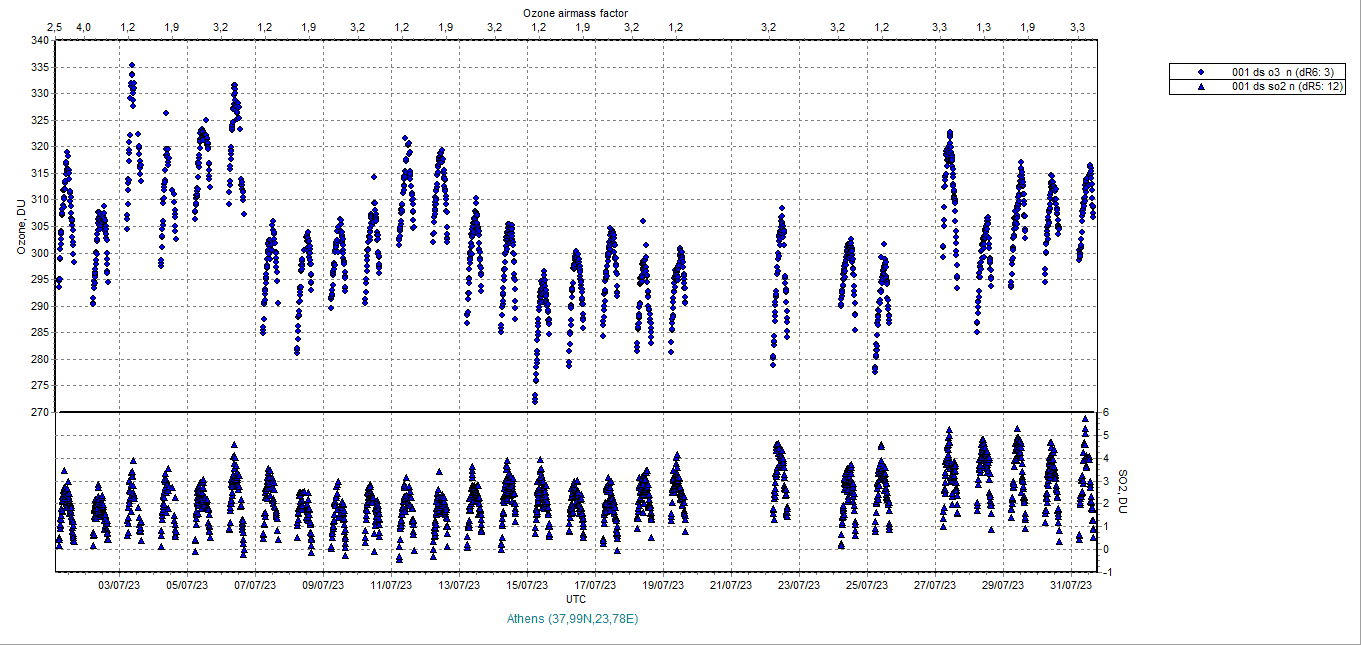
Task: Click the 340 tick on the ozone axis
Action: 40,41
